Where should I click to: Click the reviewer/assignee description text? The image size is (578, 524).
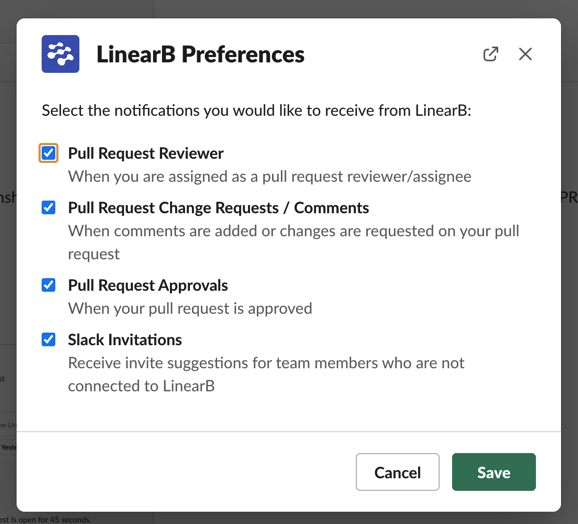tap(269, 177)
